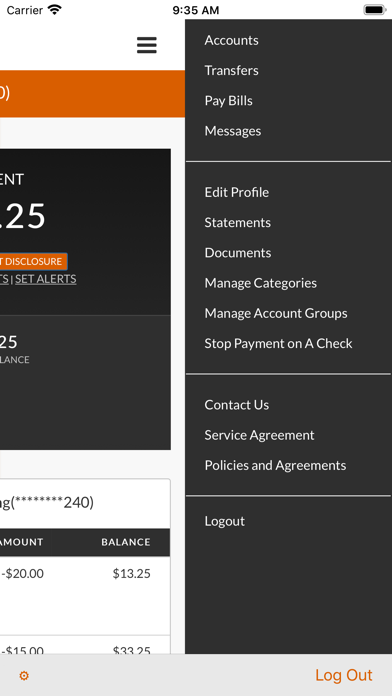392x696 pixels.
Task: Open Accounts from the side menu
Action: tap(231, 40)
